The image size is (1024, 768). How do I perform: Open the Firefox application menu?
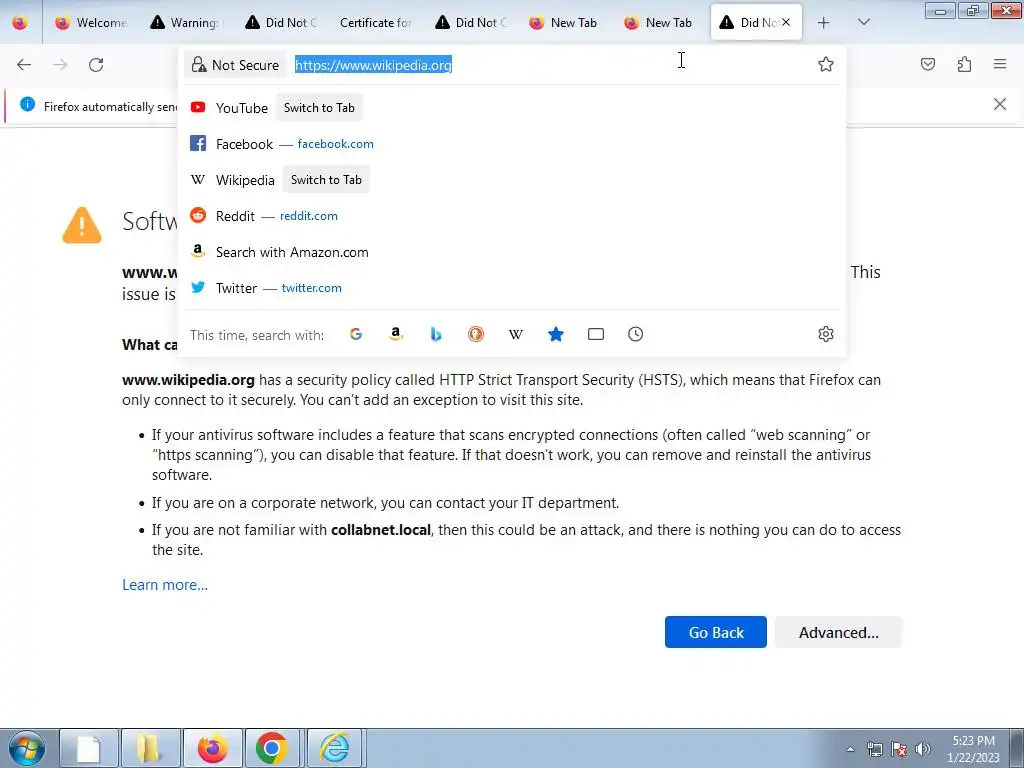[x=1000, y=64]
